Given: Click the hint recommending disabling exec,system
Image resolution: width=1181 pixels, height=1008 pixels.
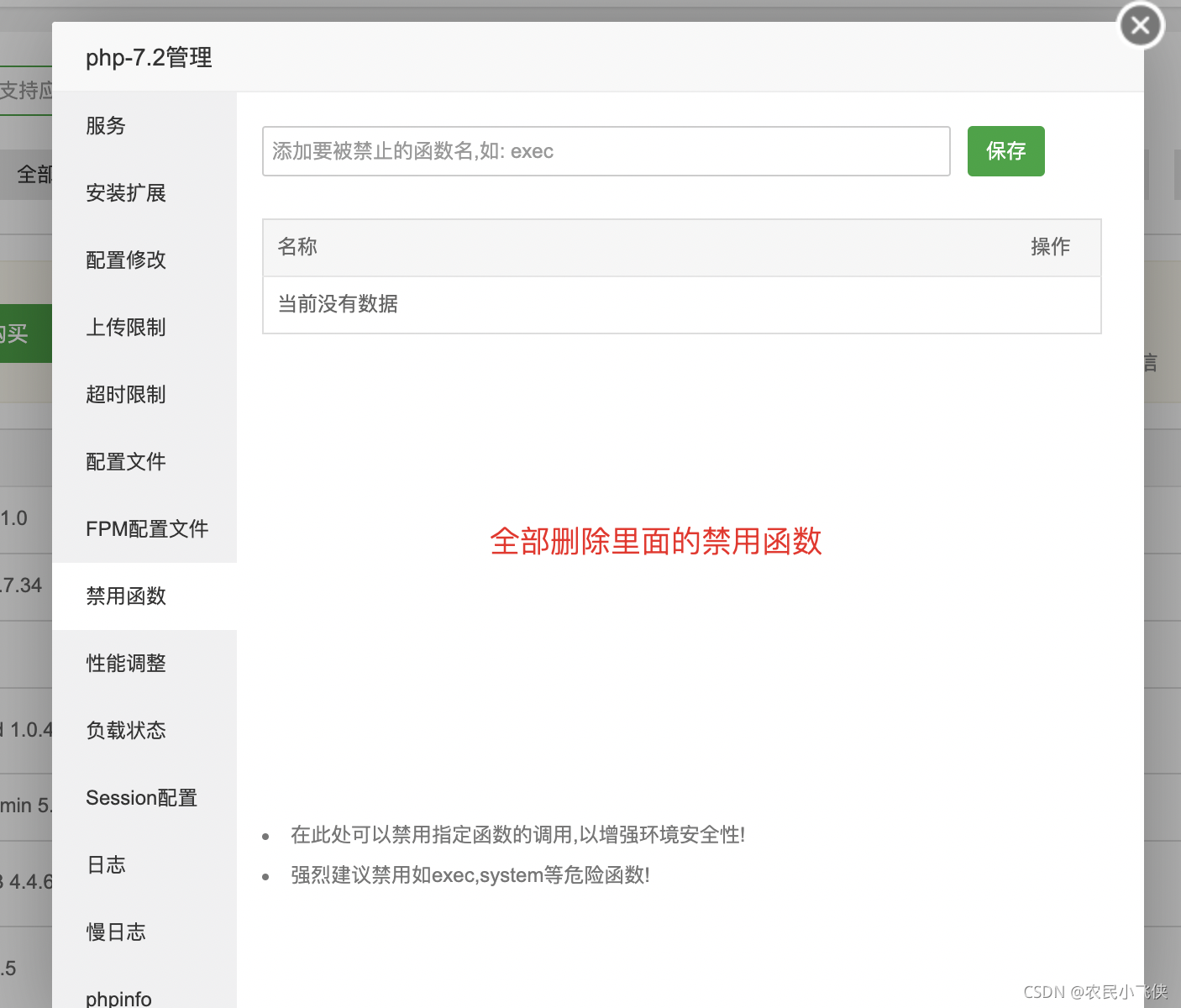Looking at the screenshot, I should point(470,875).
